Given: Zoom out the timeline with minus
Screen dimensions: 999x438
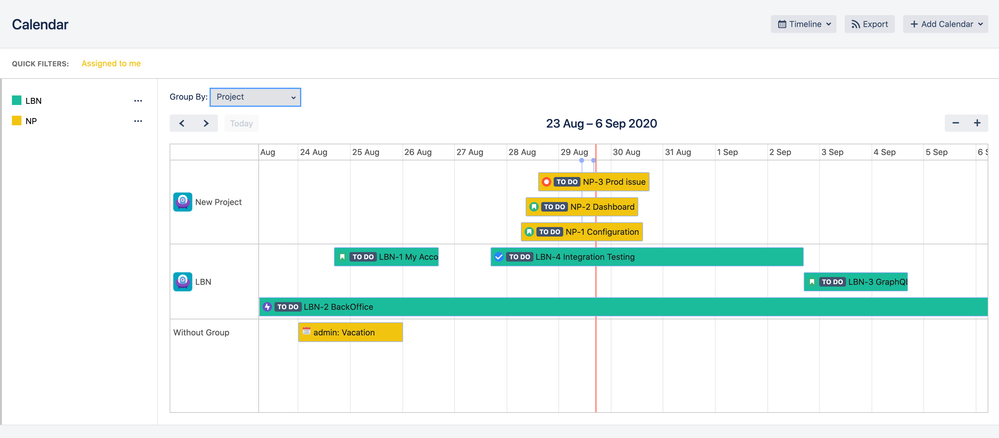Looking at the screenshot, I should pos(956,124).
